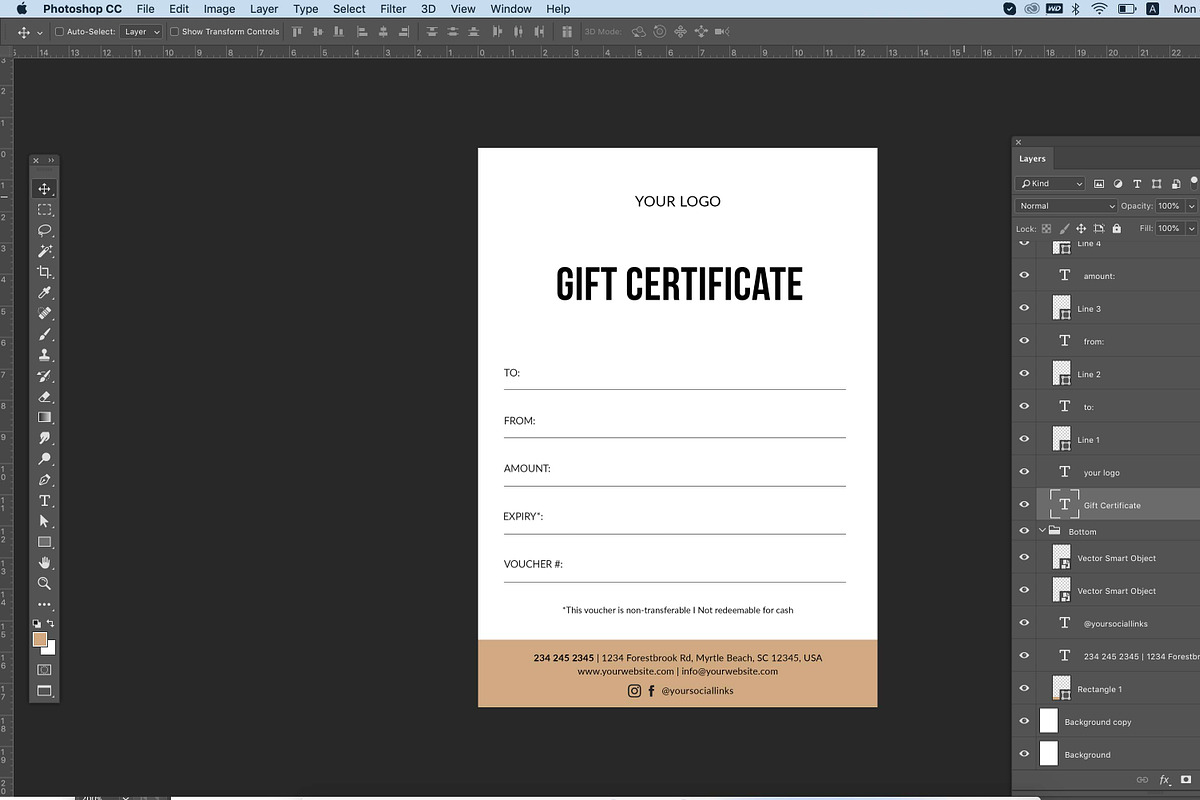1200x800 pixels.
Task: Hide the Line 3 layer
Action: (x=1024, y=308)
